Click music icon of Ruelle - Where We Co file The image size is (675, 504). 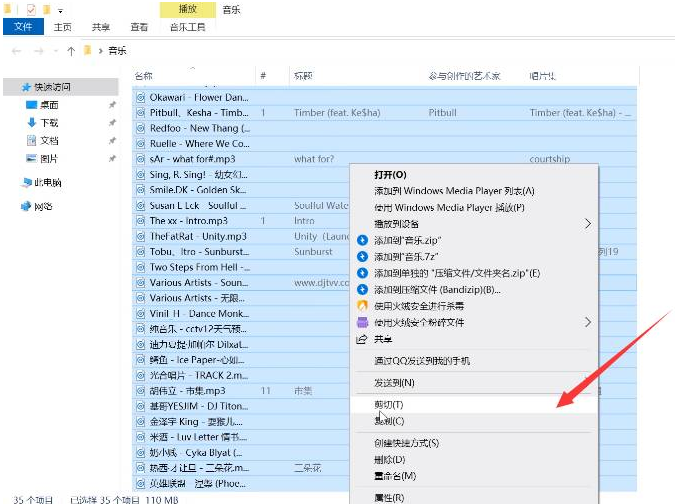click(x=140, y=144)
